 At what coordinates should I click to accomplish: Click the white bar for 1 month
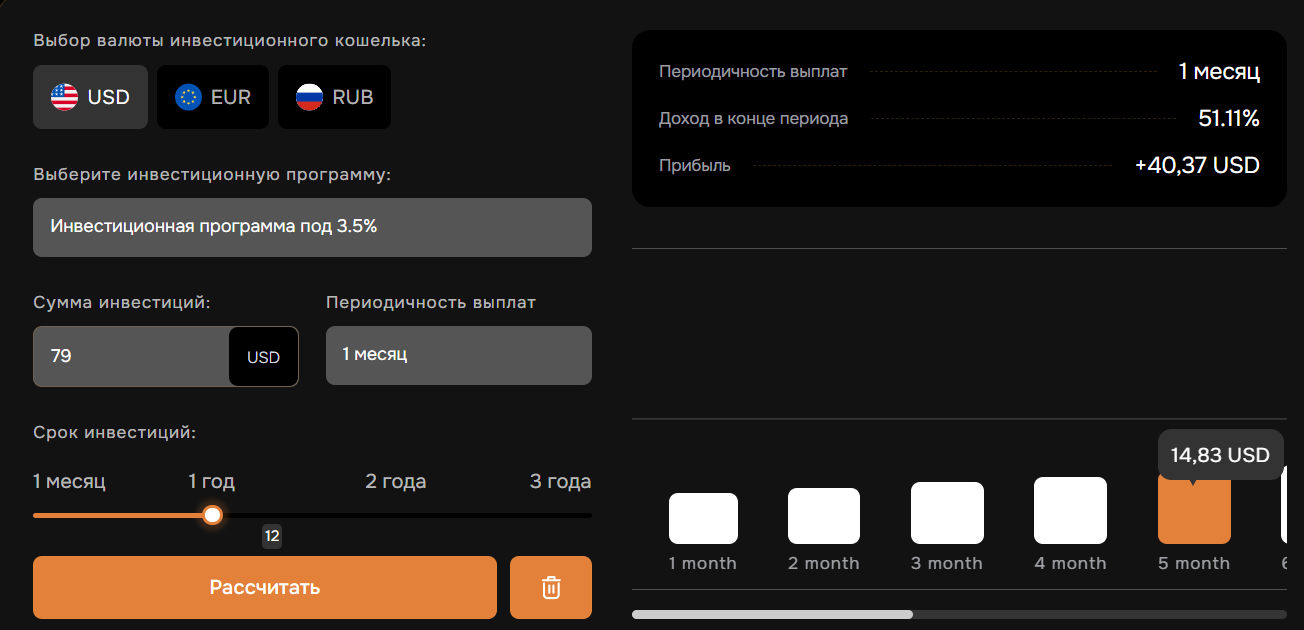[703, 518]
